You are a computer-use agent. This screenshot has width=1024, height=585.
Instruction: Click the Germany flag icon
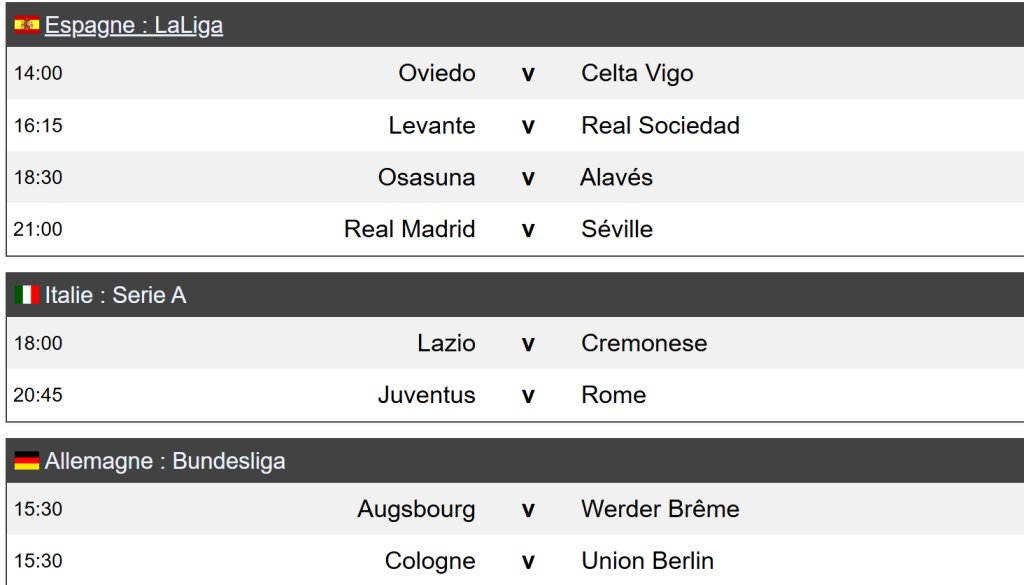coord(27,462)
